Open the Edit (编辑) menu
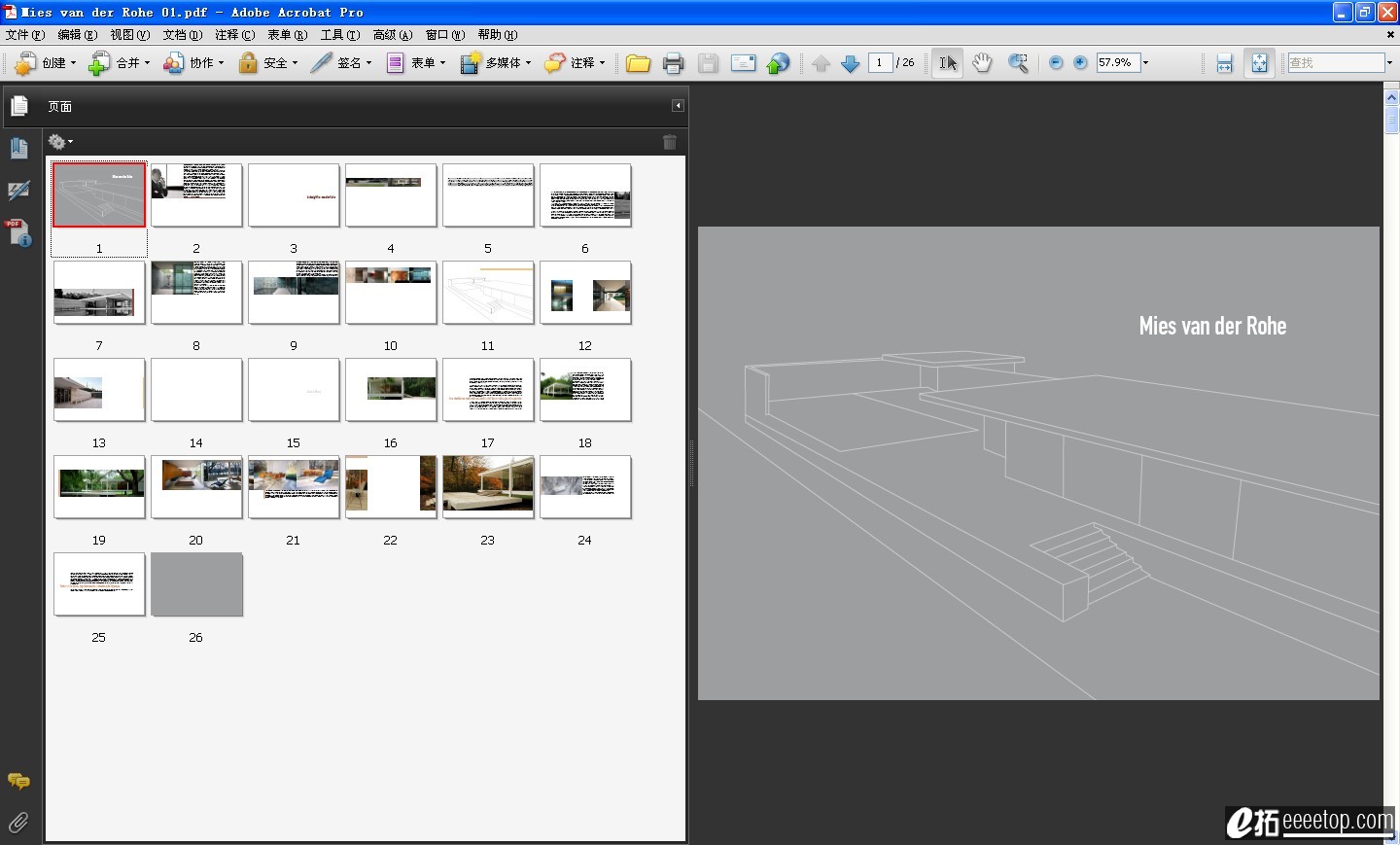Viewport: 1400px width, 845px height. pyautogui.click(x=78, y=35)
